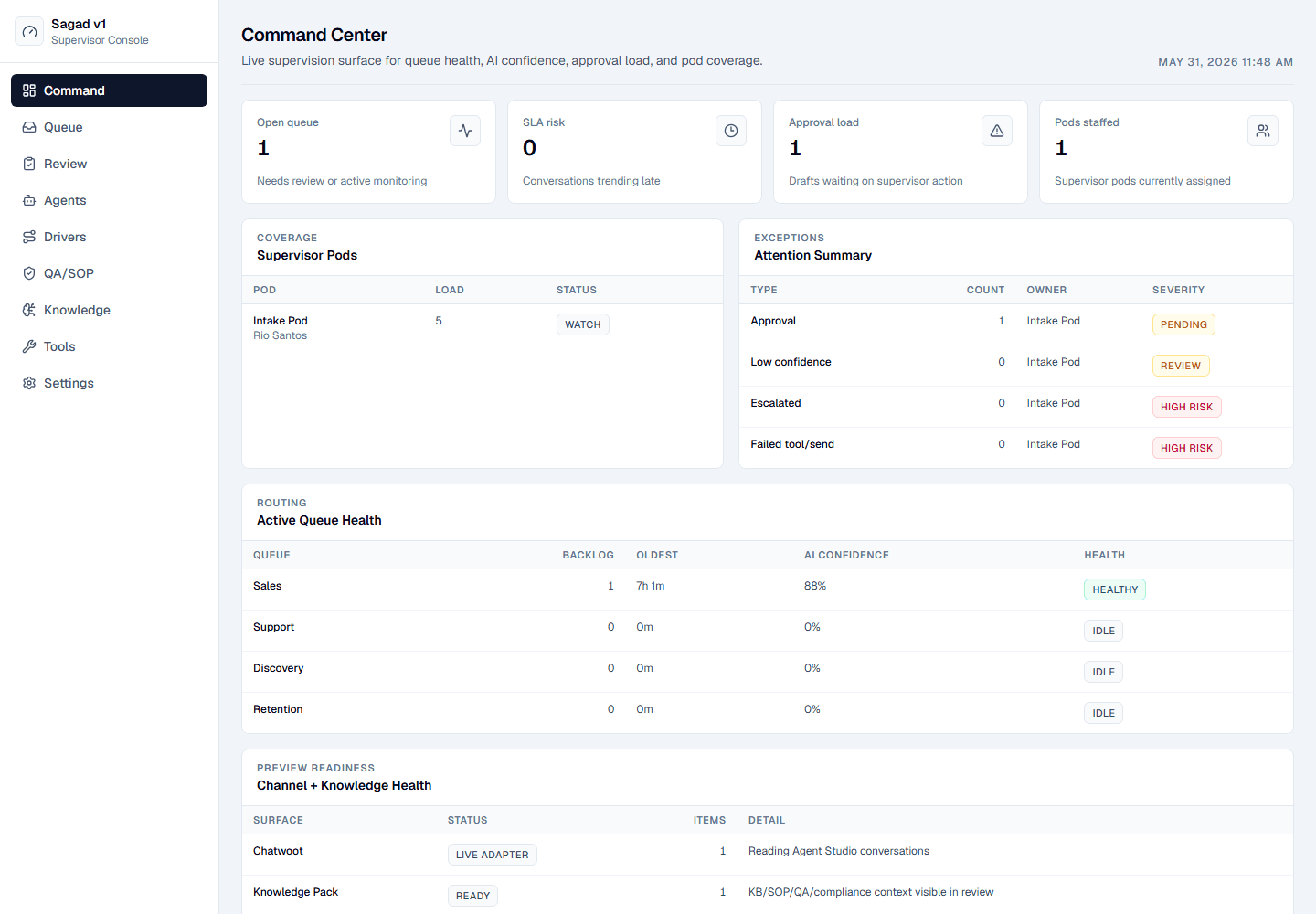This screenshot has height=914, width=1316.
Task: Click the Queue inbox icon
Action: pyautogui.click(x=29, y=127)
